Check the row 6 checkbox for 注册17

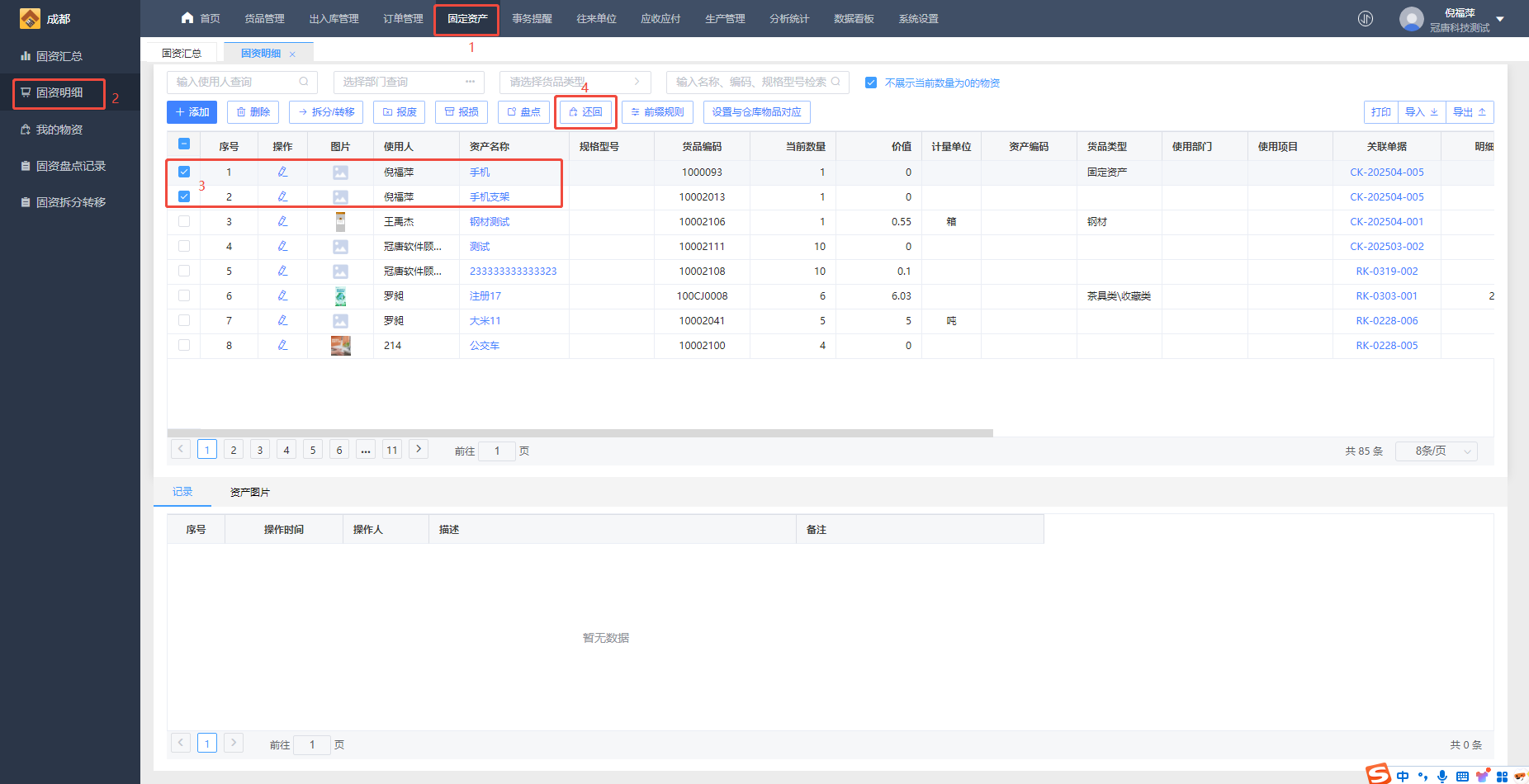[x=184, y=295]
